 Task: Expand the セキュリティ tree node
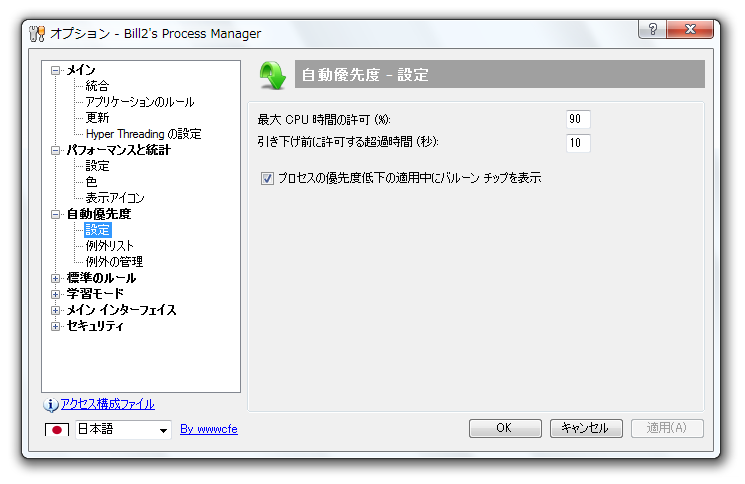click(x=56, y=326)
